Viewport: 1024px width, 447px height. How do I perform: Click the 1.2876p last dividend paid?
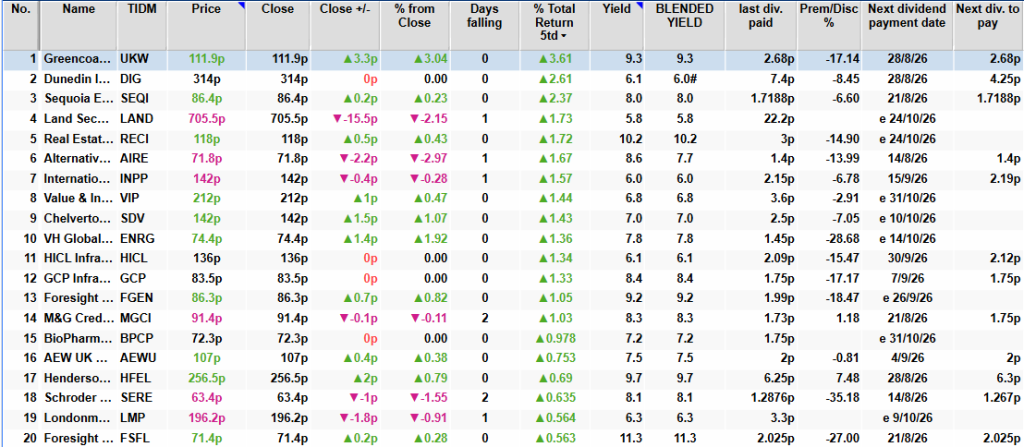click(x=773, y=398)
